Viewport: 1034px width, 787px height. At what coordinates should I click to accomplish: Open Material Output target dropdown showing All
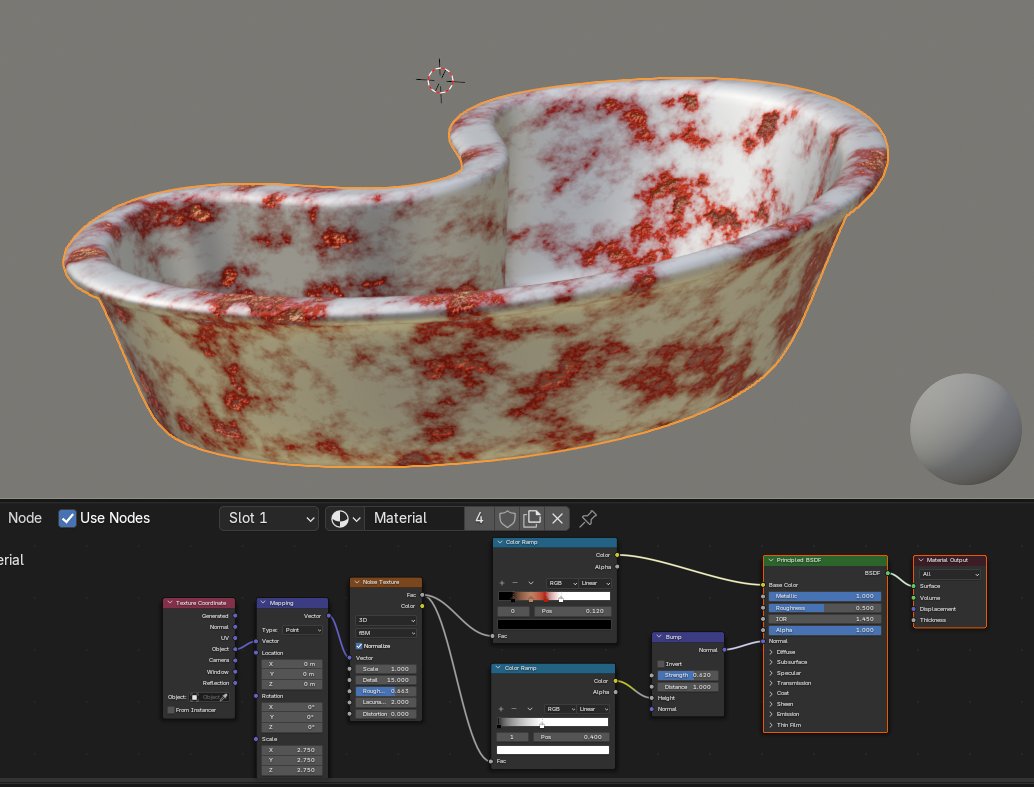point(950,575)
